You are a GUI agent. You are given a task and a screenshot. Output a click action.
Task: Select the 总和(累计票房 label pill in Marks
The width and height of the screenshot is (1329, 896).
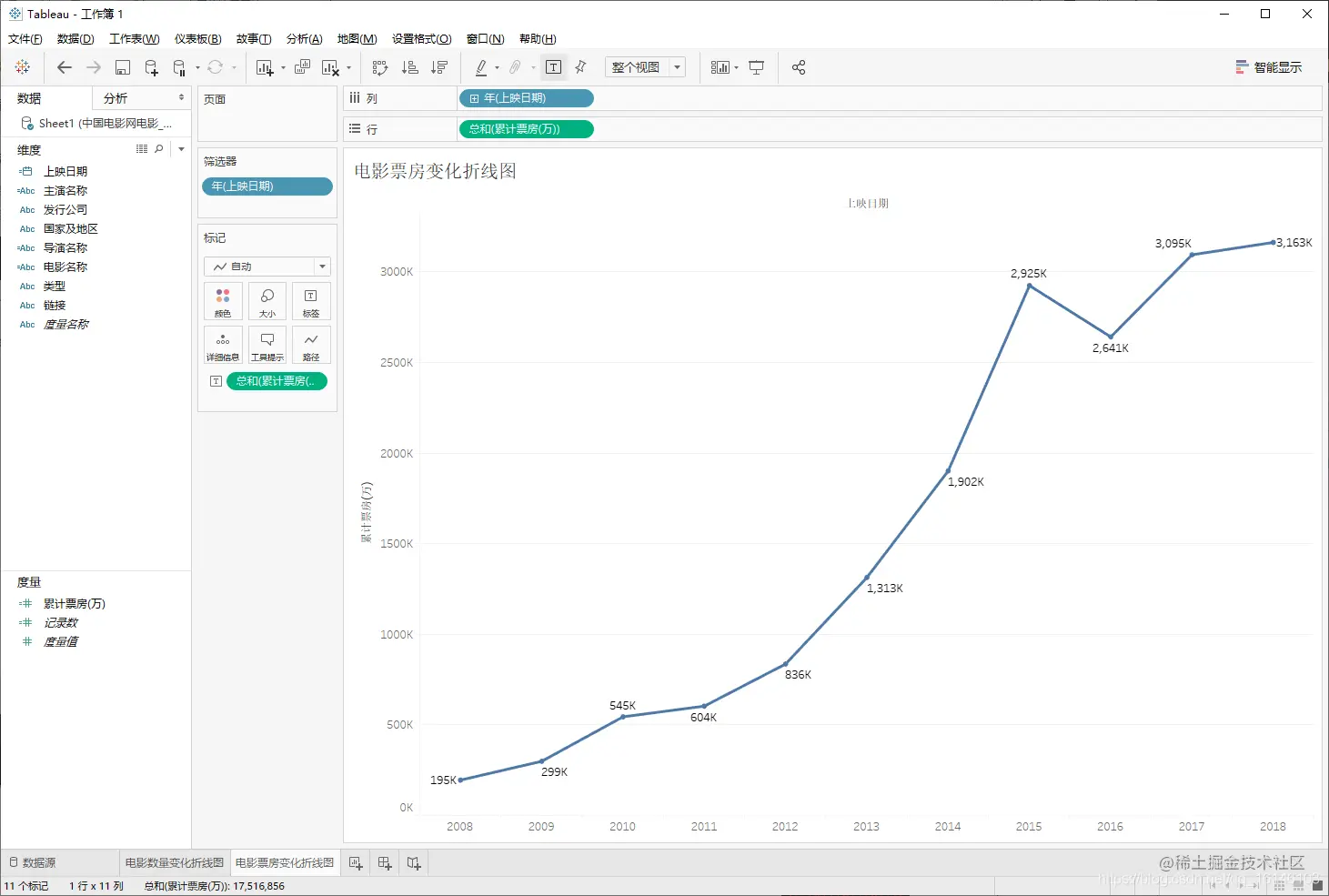pos(277,381)
